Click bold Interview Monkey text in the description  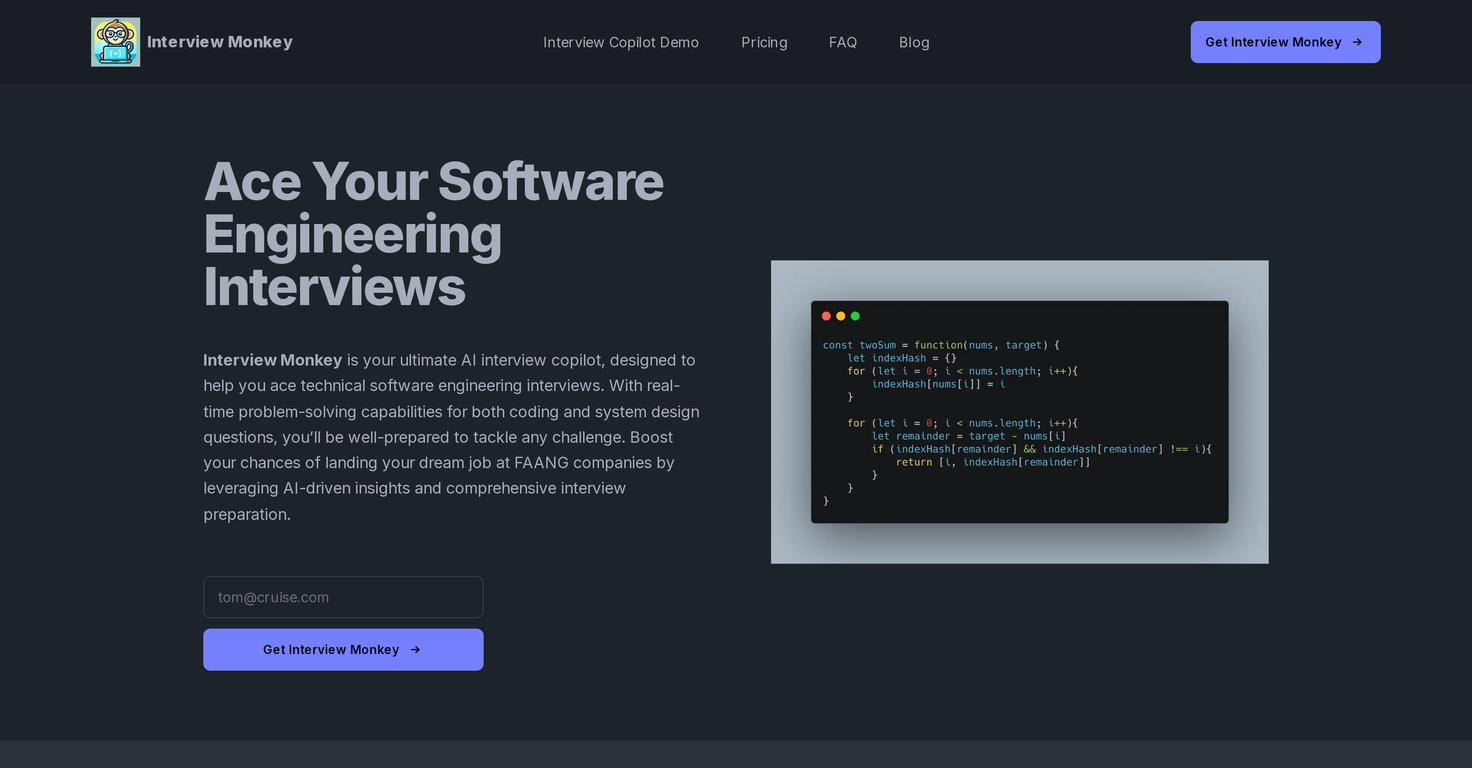[273, 360]
